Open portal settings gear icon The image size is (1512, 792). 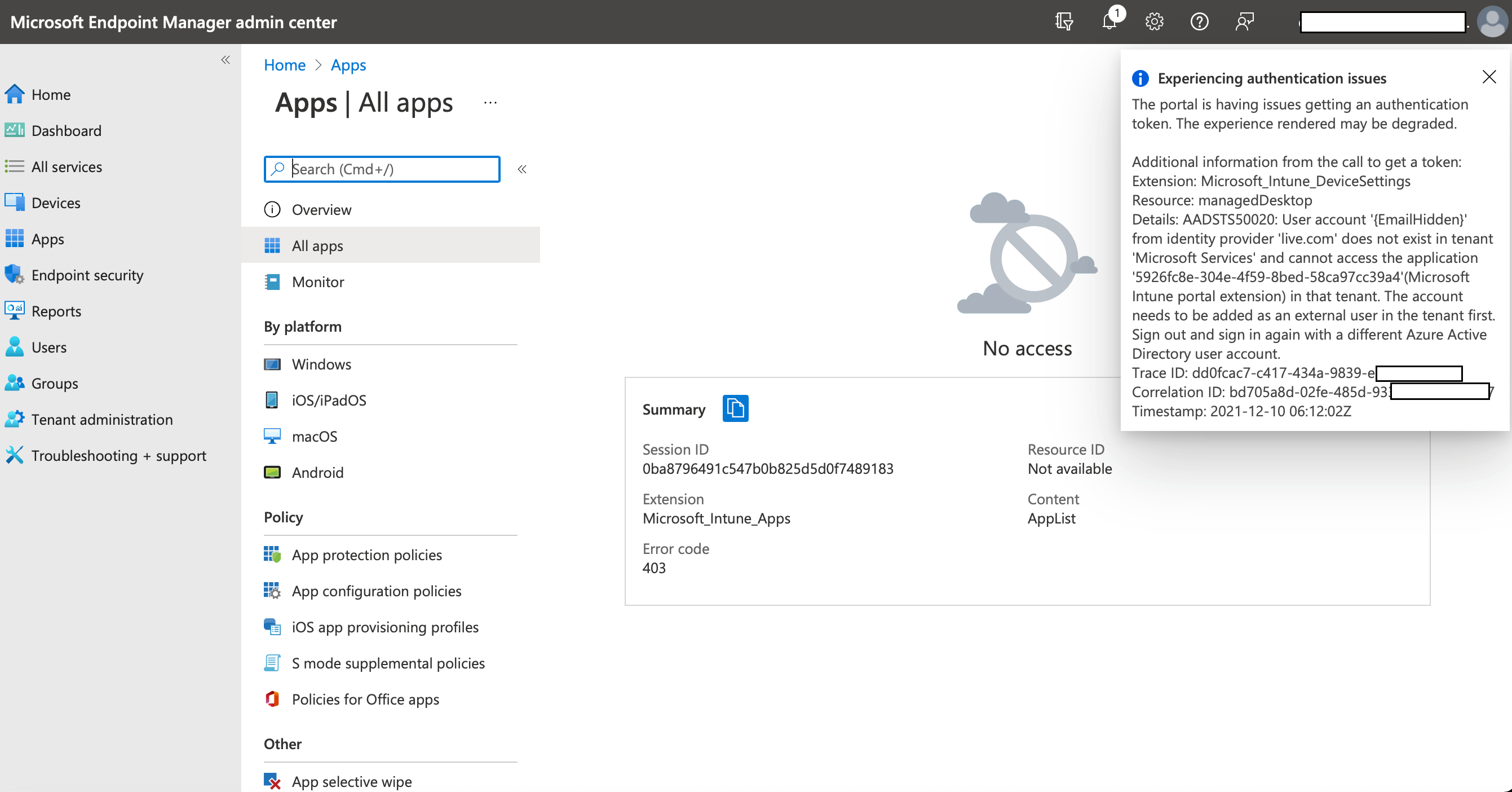point(1154,22)
